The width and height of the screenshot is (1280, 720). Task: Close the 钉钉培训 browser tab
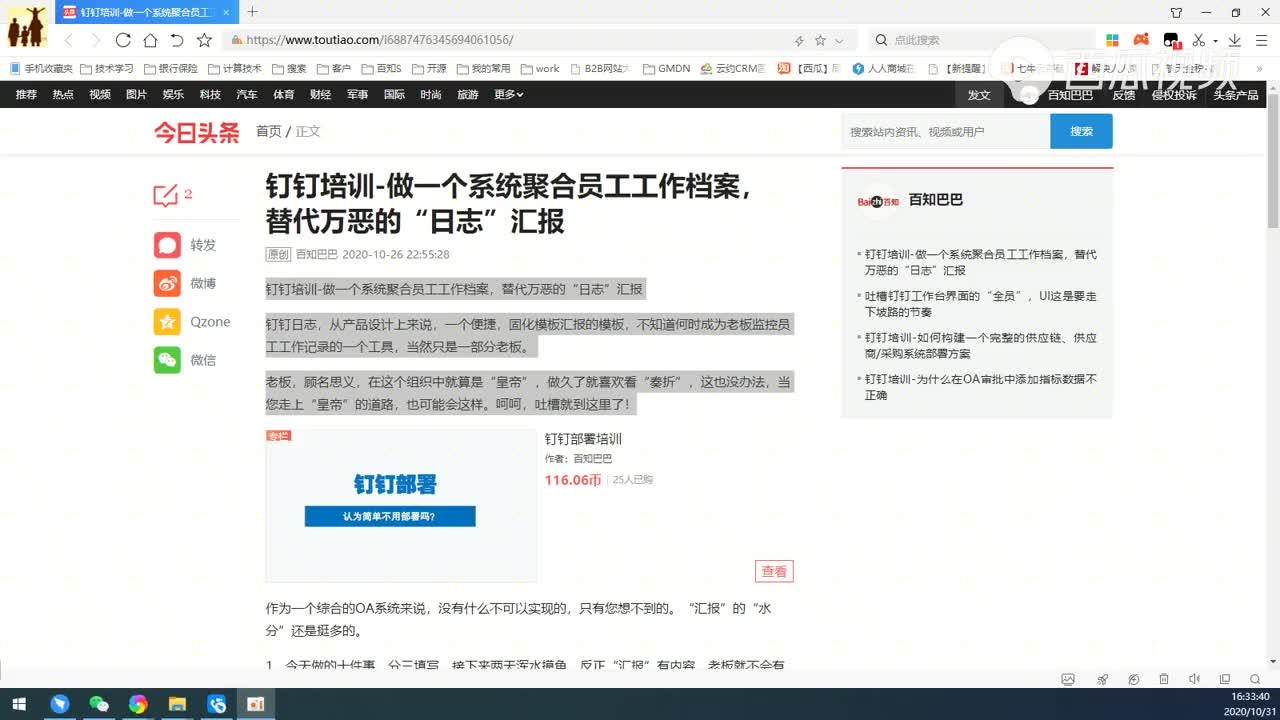click(227, 12)
